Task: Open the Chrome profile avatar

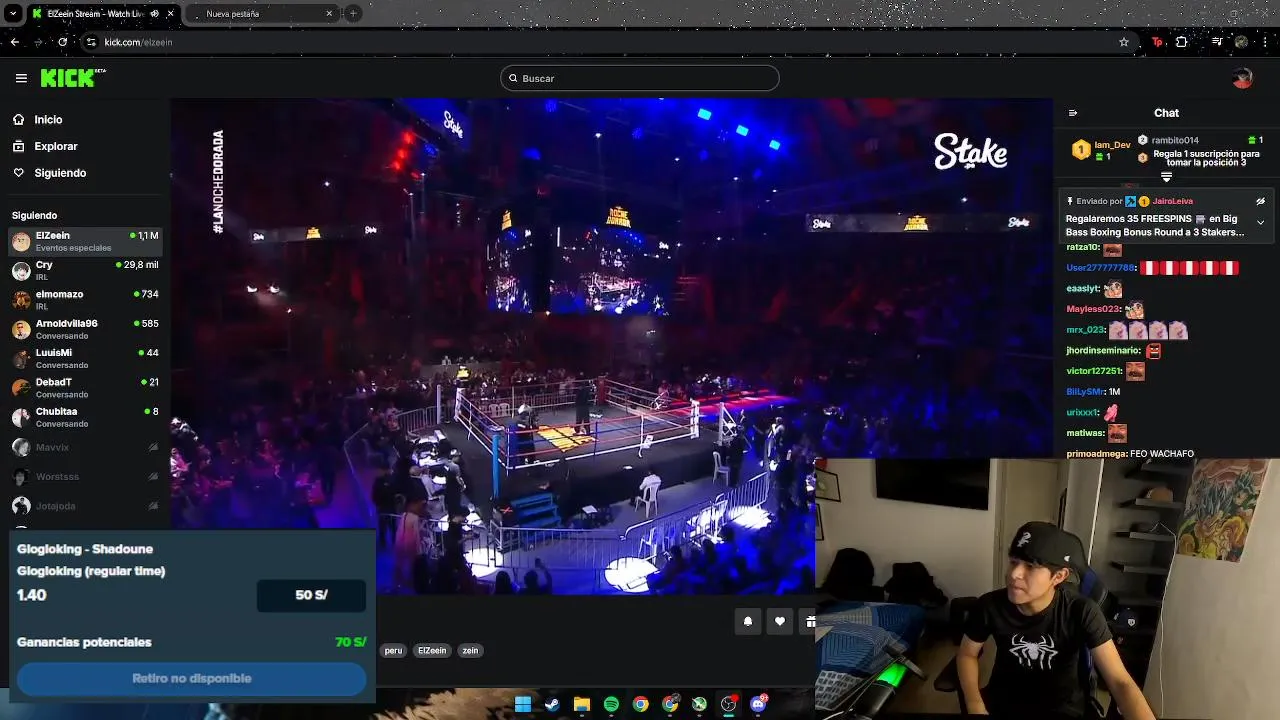Action: pyautogui.click(x=1241, y=42)
